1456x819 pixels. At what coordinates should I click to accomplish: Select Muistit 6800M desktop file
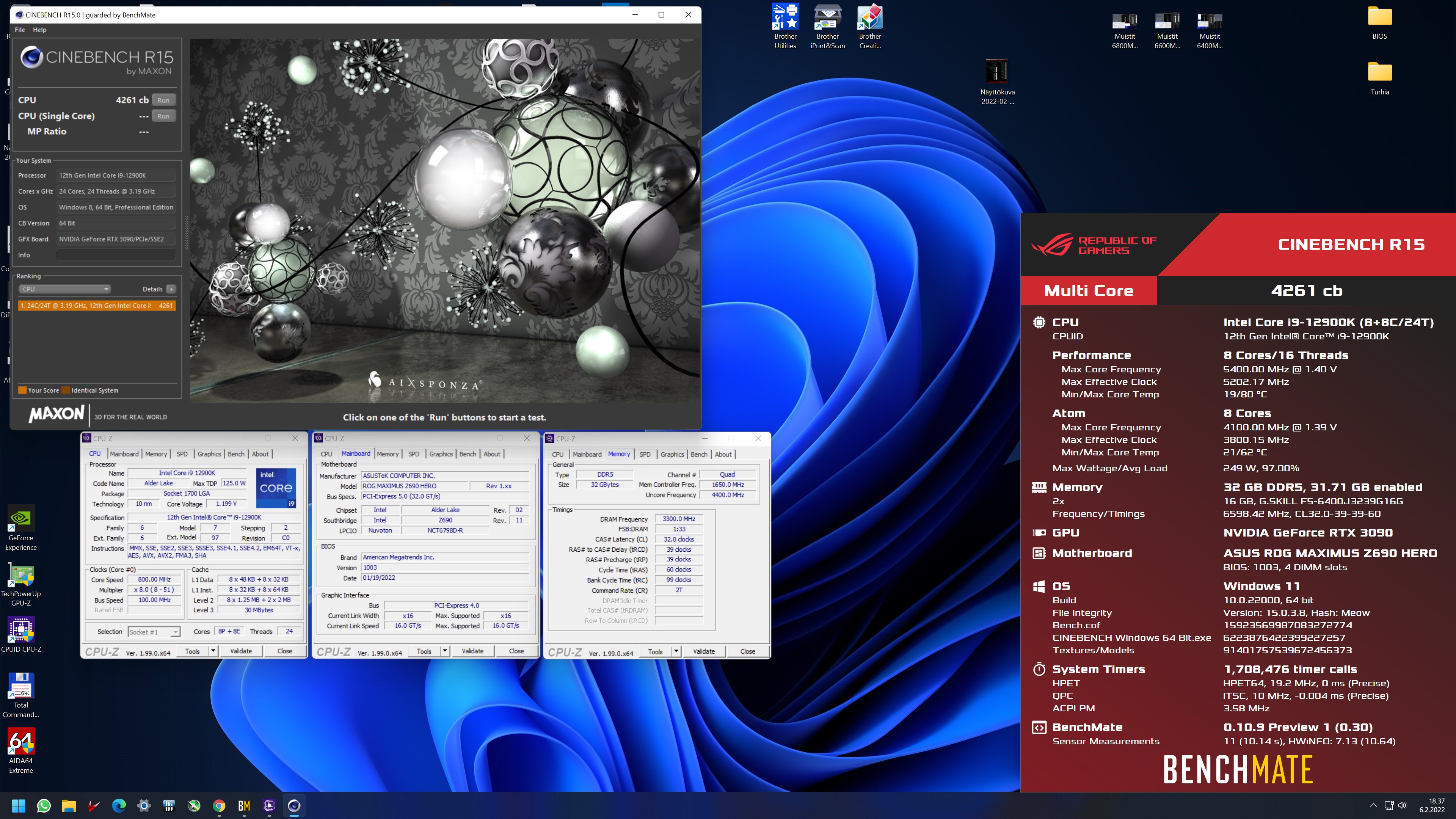pos(1125,31)
